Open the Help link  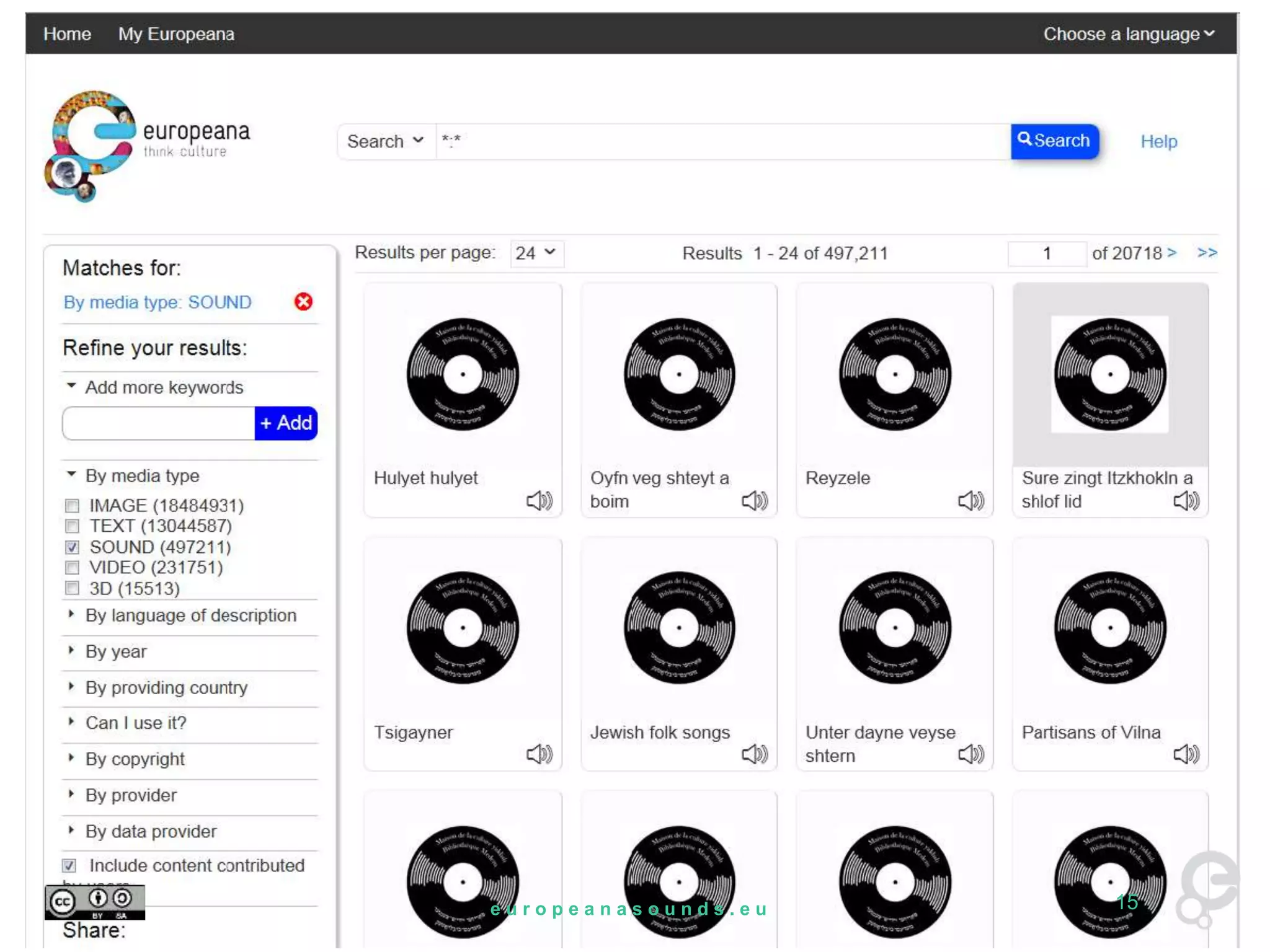(x=1158, y=142)
